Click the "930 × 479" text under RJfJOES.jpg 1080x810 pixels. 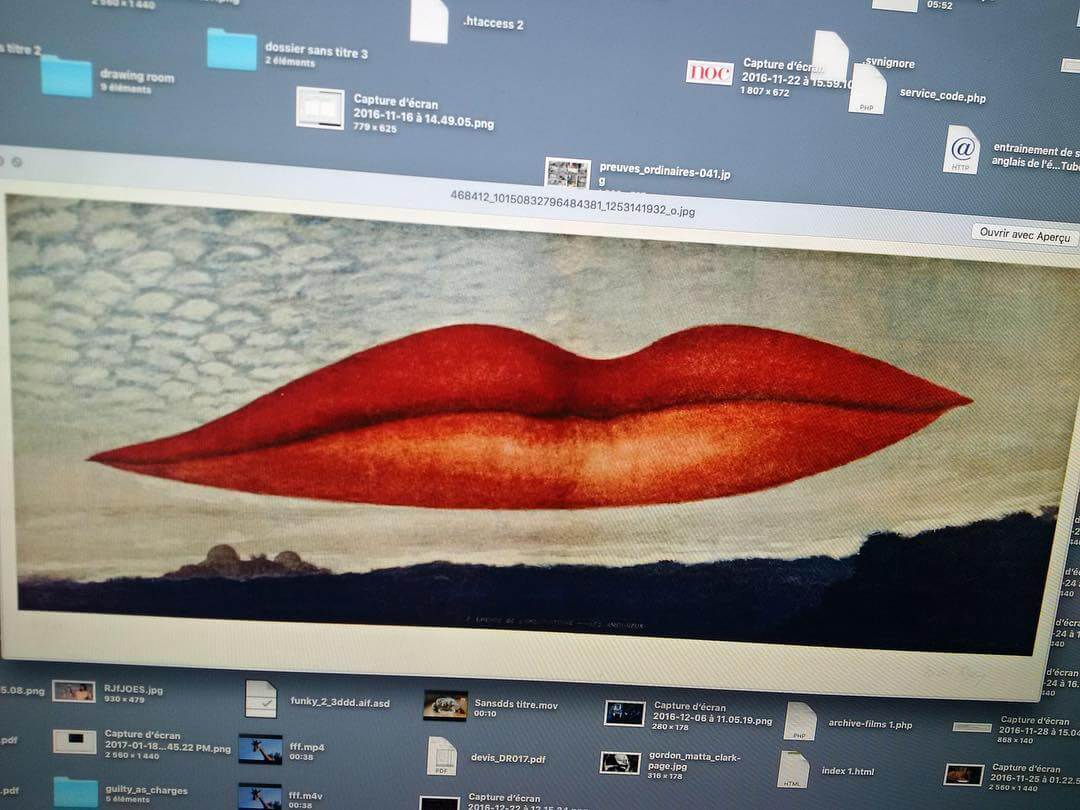click(124, 699)
